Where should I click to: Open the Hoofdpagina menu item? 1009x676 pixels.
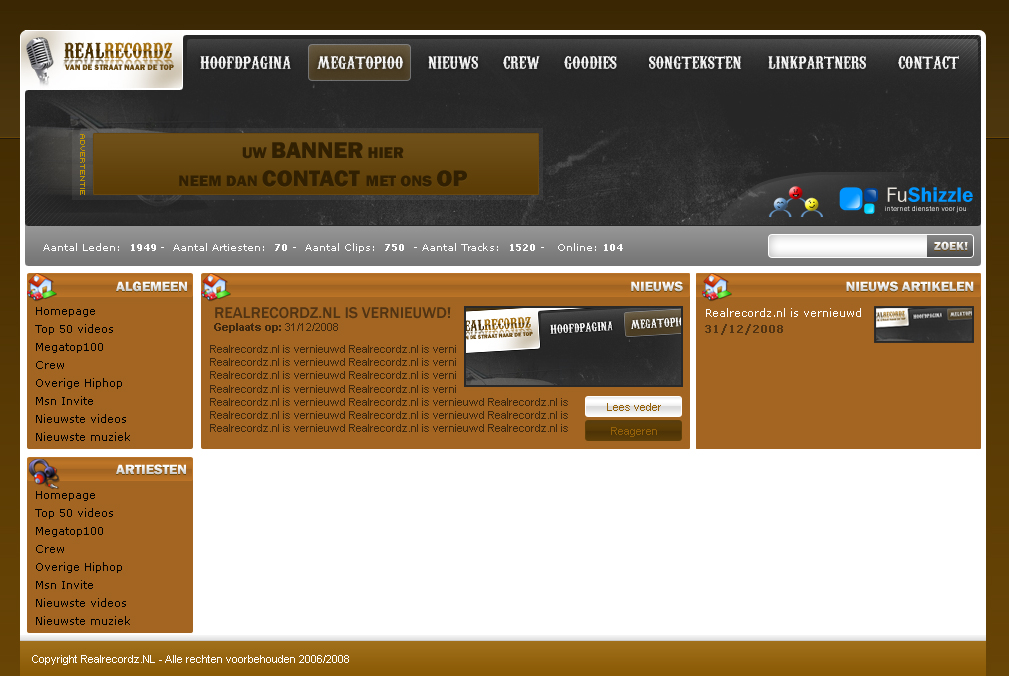245,63
